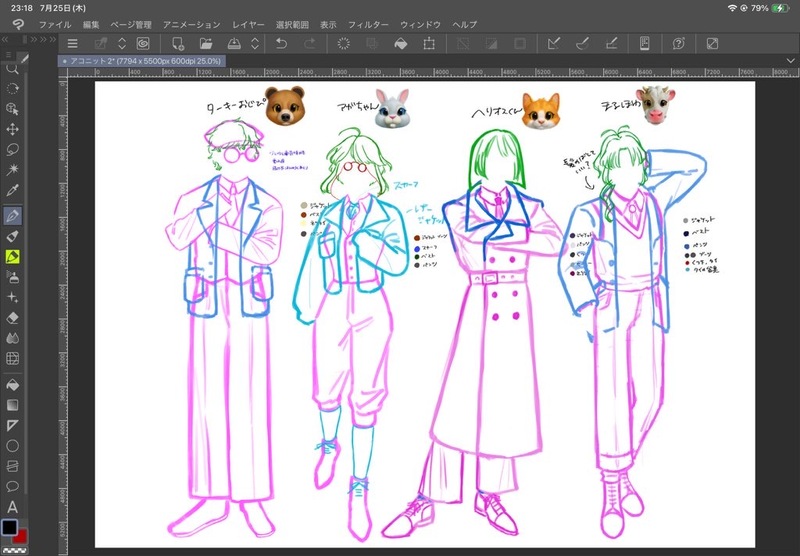
Task: Select the Eraser tool
Action: (13, 317)
